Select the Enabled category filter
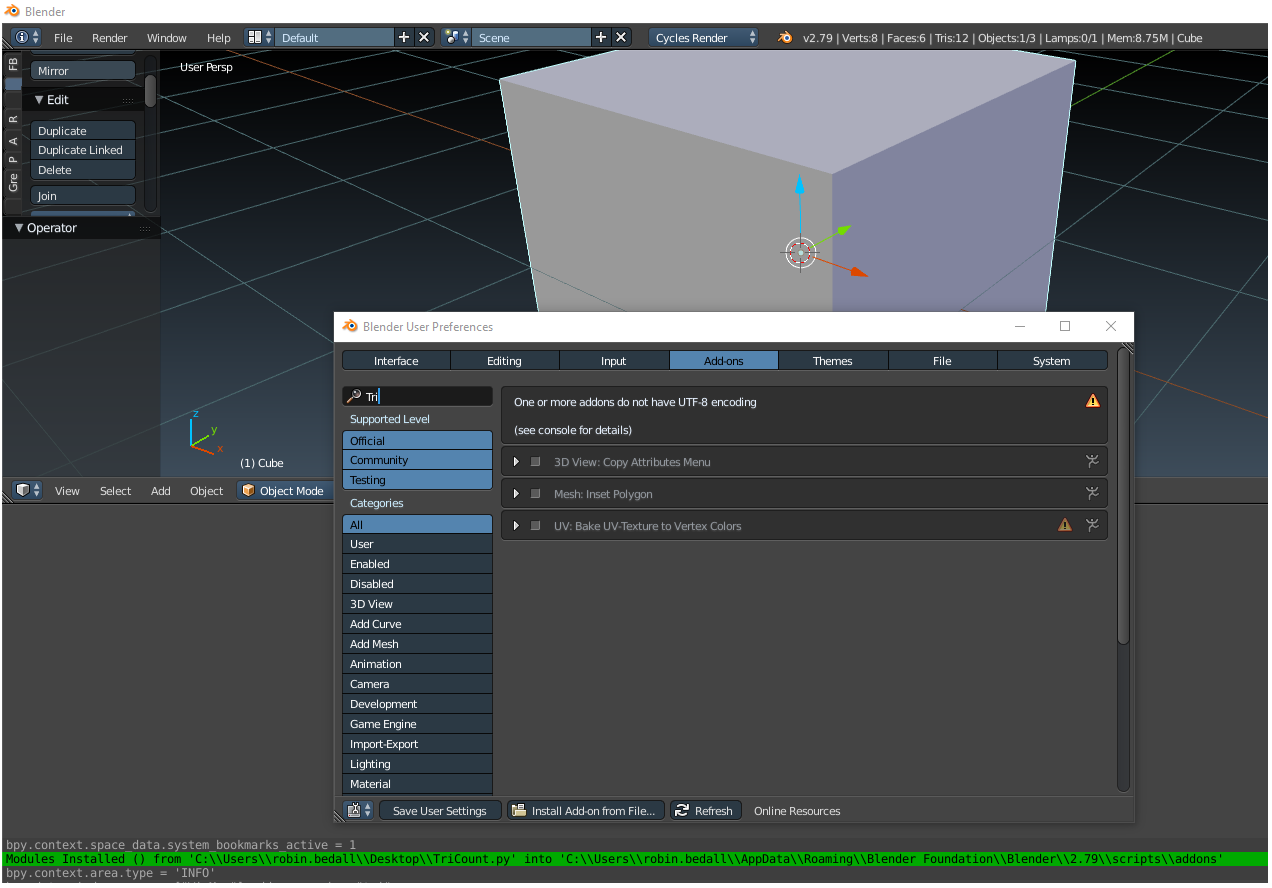The image size is (1272, 888). coord(417,564)
